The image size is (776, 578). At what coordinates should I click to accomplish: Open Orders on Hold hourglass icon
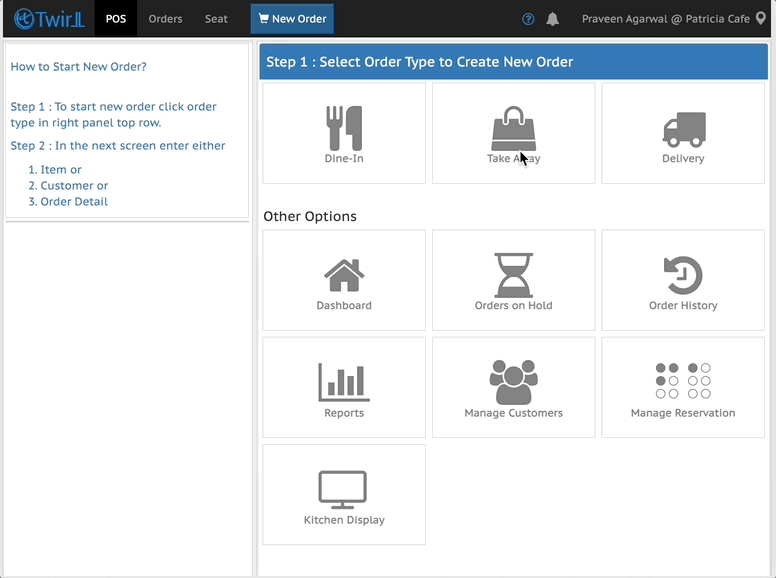513,275
